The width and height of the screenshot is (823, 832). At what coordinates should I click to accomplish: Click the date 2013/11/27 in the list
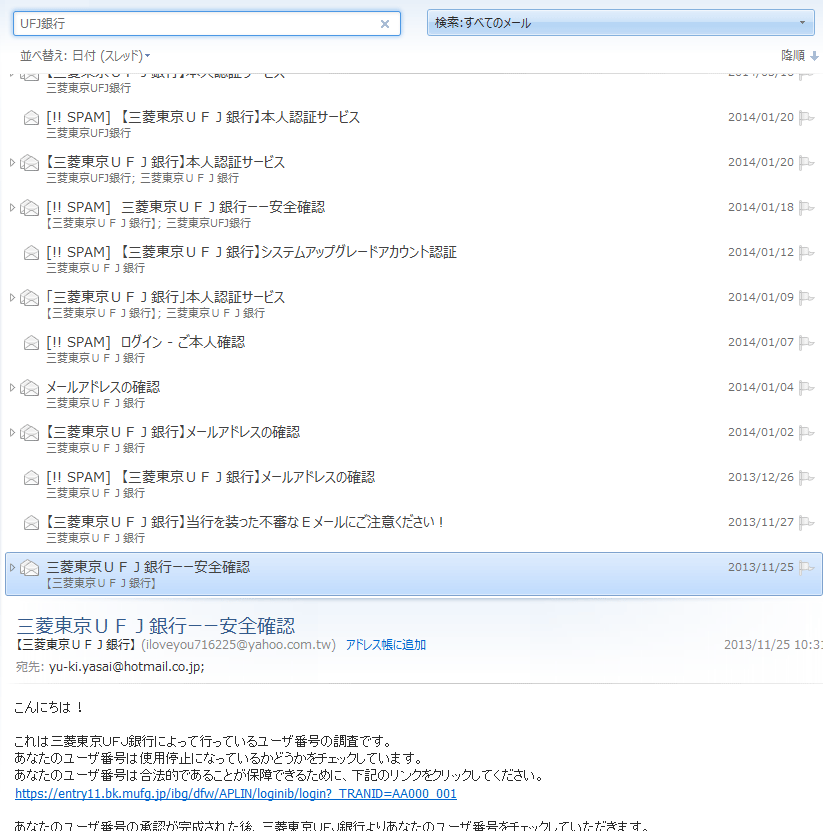[760, 523]
